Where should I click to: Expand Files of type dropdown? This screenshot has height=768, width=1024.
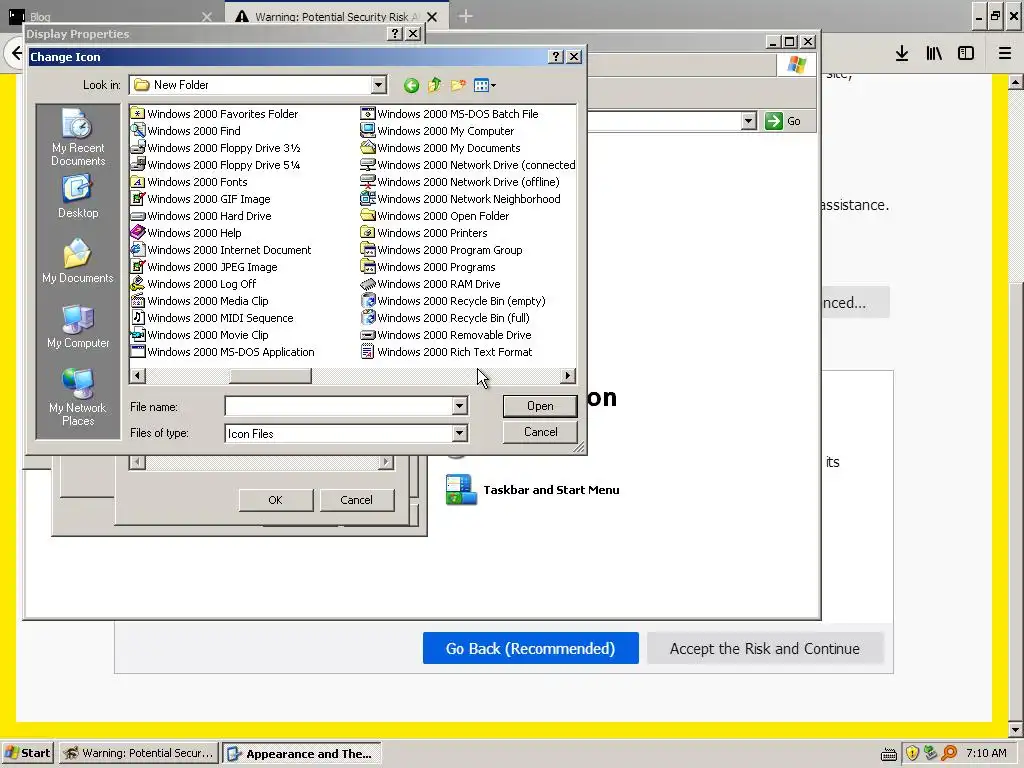460,433
